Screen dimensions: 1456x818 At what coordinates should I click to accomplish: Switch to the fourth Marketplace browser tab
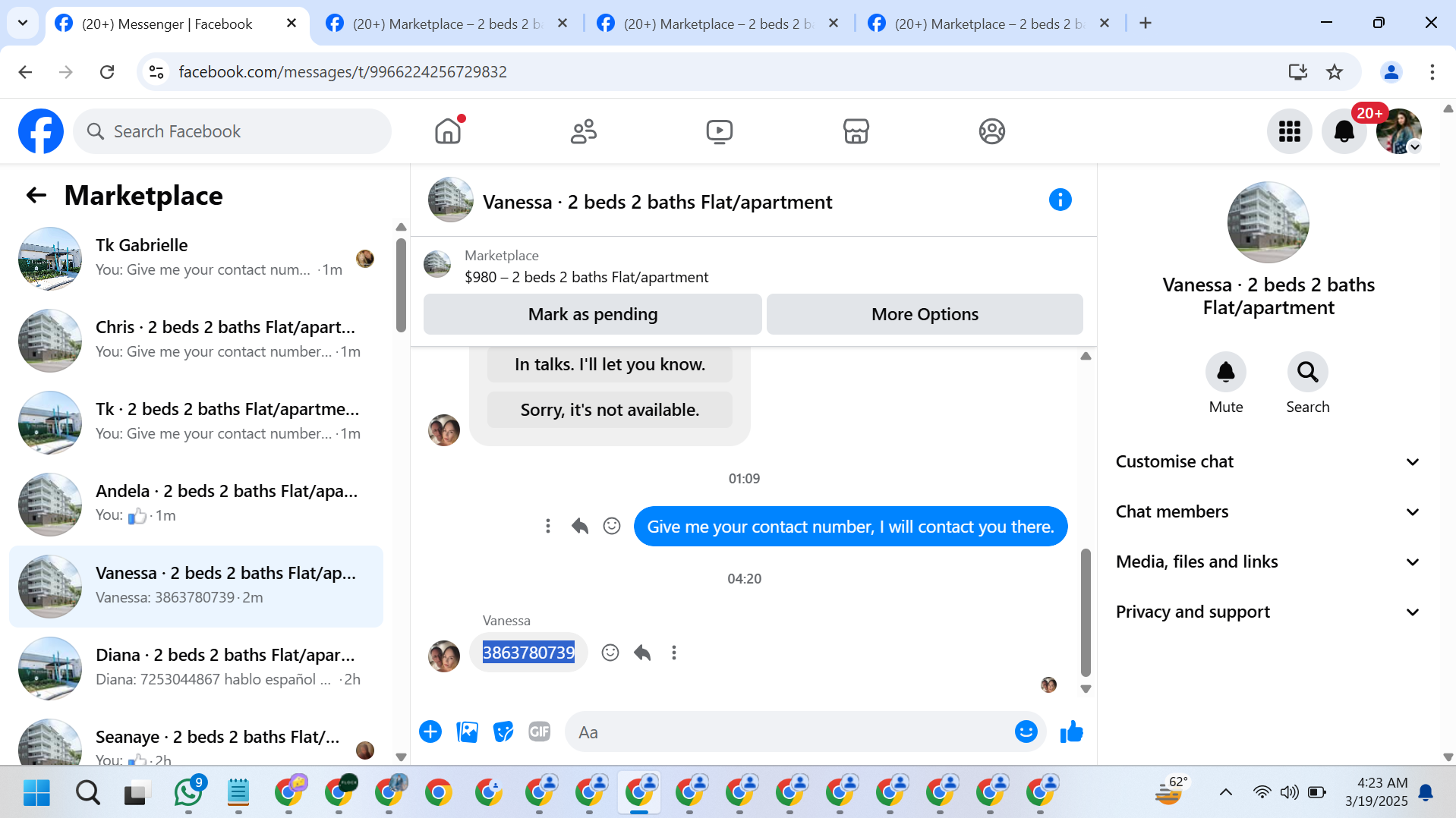991,24
